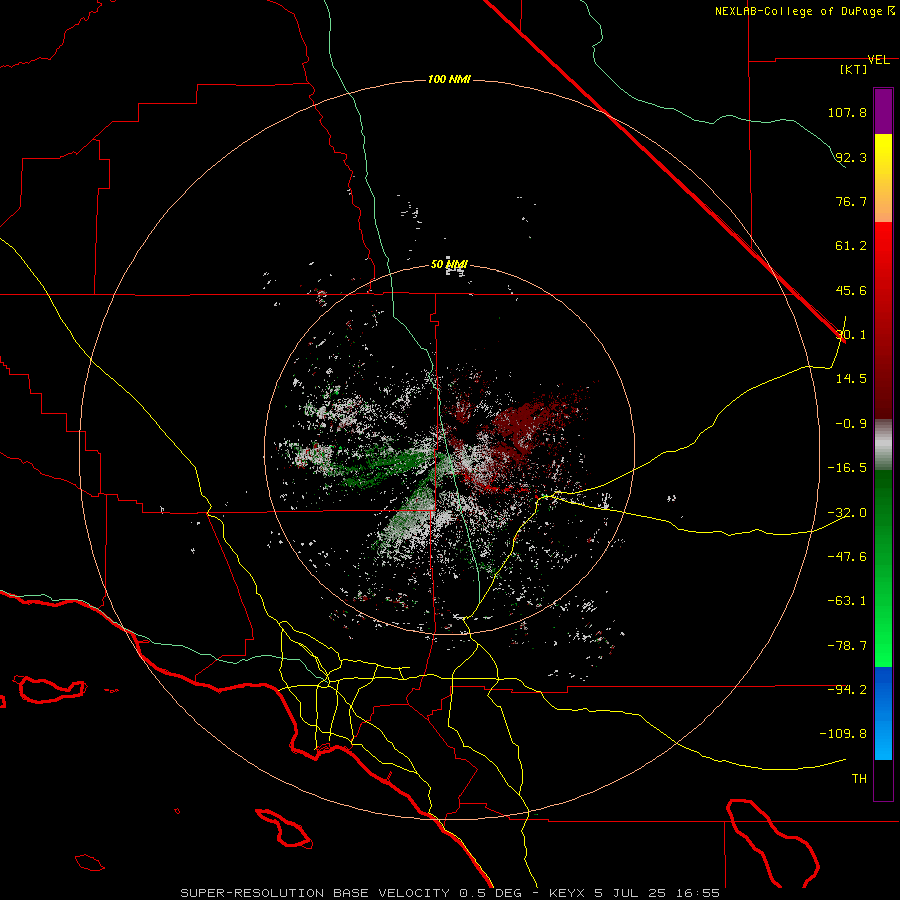The height and width of the screenshot is (900, 900).
Task: Click the gray near-zero color bar segment
Action: (883, 444)
